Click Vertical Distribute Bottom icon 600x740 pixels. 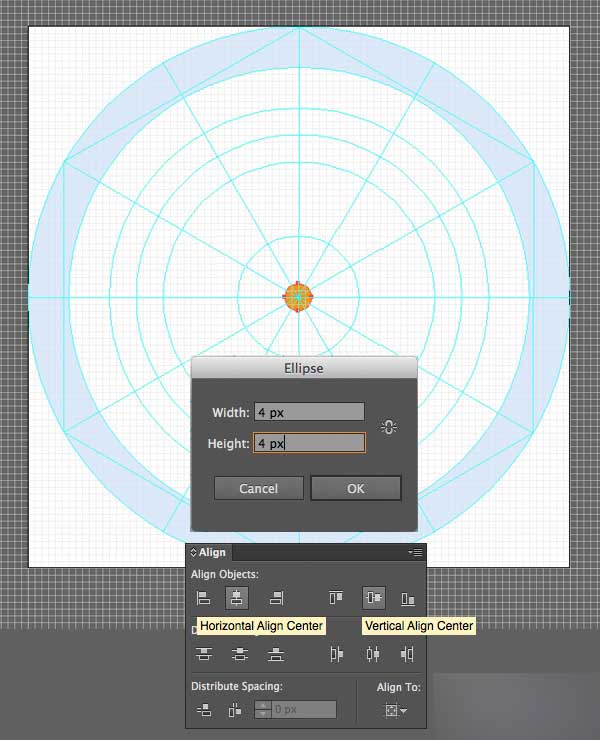coord(276,654)
